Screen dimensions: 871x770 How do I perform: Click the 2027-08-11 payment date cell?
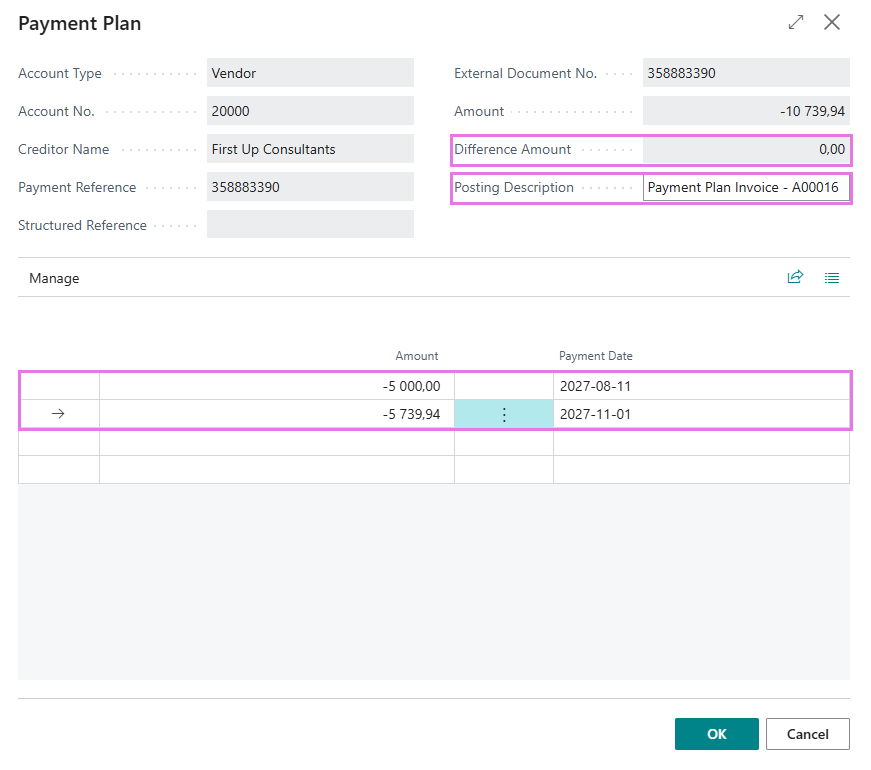tap(701, 386)
